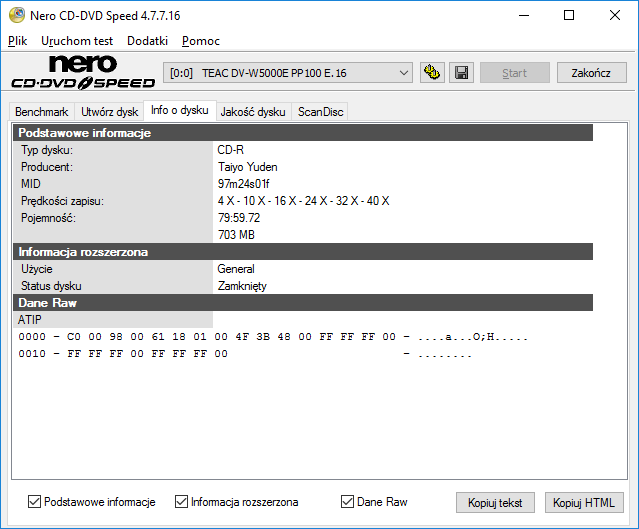The height and width of the screenshot is (529, 639).
Task: Click the Producent label
Action: click(x=47, y=167)
